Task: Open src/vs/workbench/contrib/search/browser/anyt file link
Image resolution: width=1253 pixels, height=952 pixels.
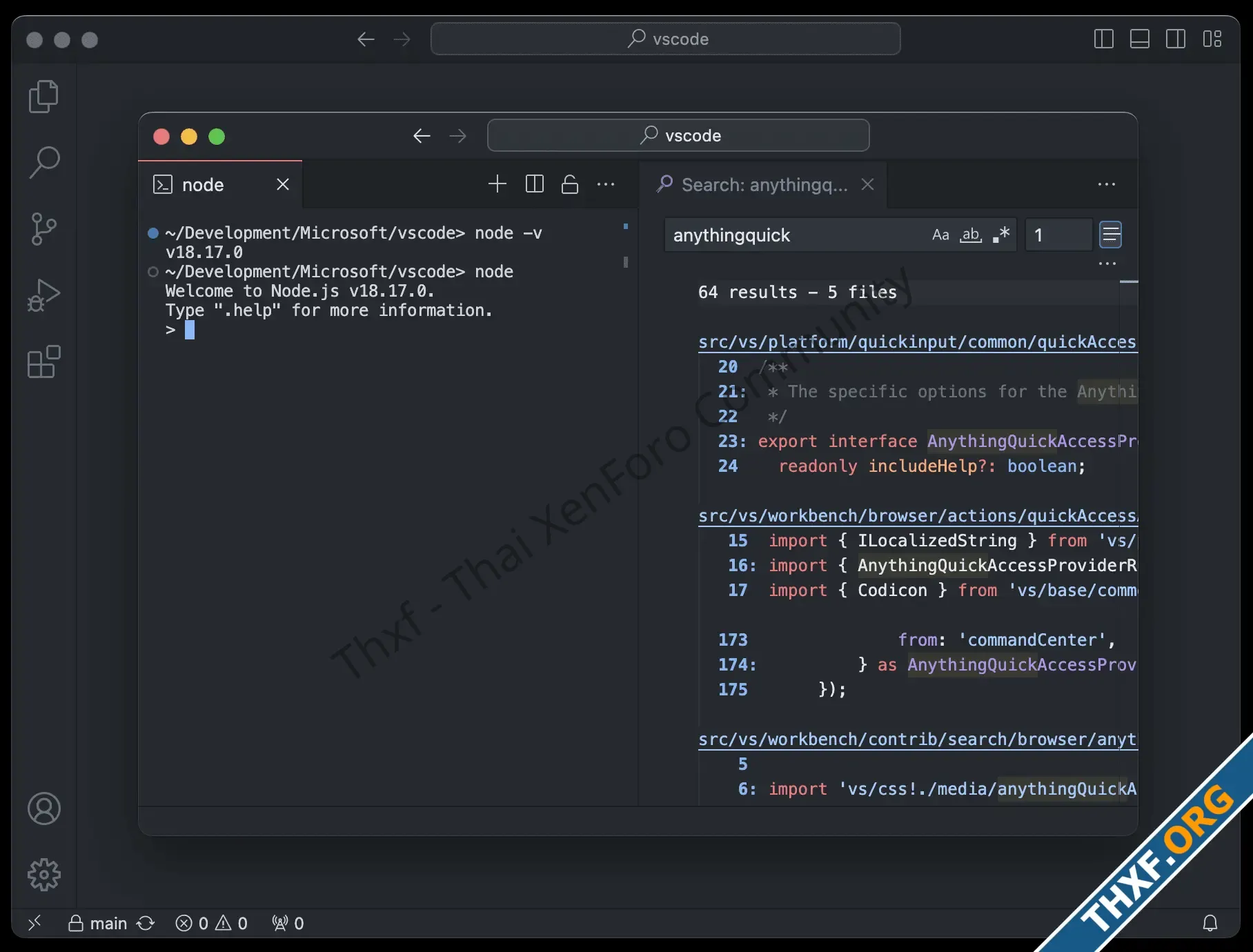Action: tap(917, 740)
